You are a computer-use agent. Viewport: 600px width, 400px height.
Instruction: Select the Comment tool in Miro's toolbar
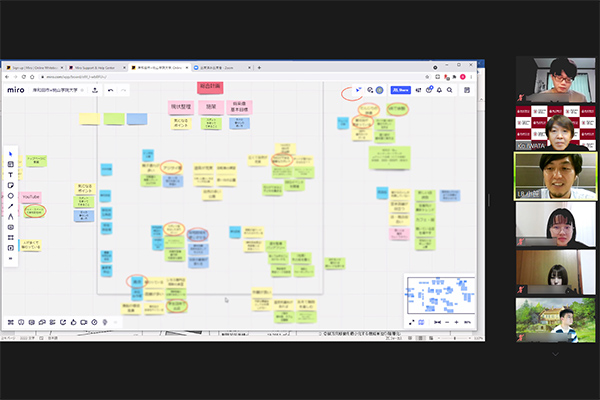(x=10, y=227)
